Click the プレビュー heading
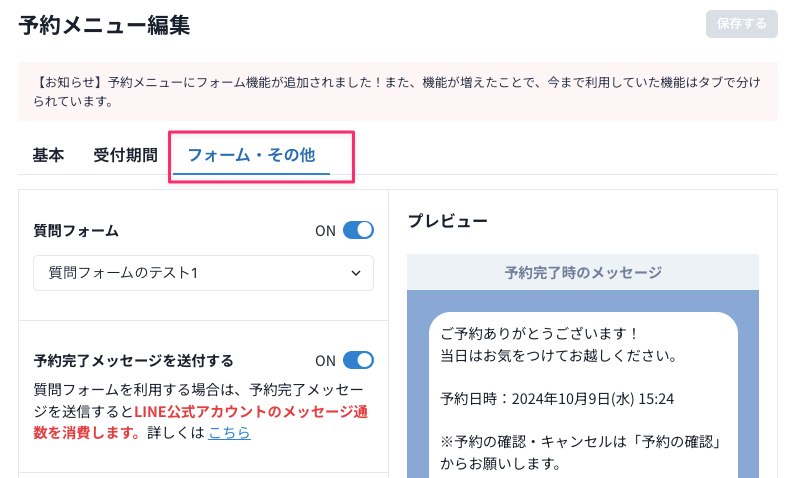800x478 pixels. pos(447,221)
